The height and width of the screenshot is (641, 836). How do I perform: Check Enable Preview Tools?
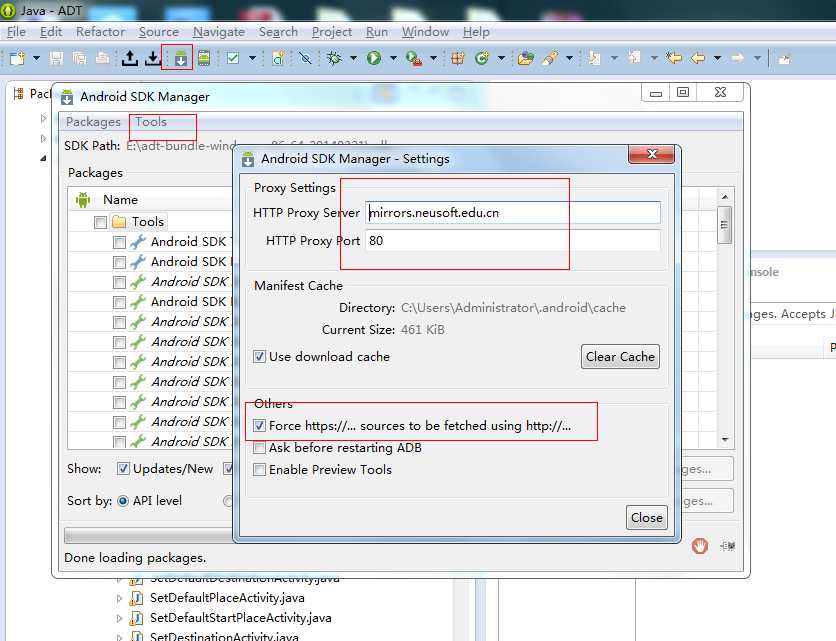pyautogui.click(x=259, y=470)
